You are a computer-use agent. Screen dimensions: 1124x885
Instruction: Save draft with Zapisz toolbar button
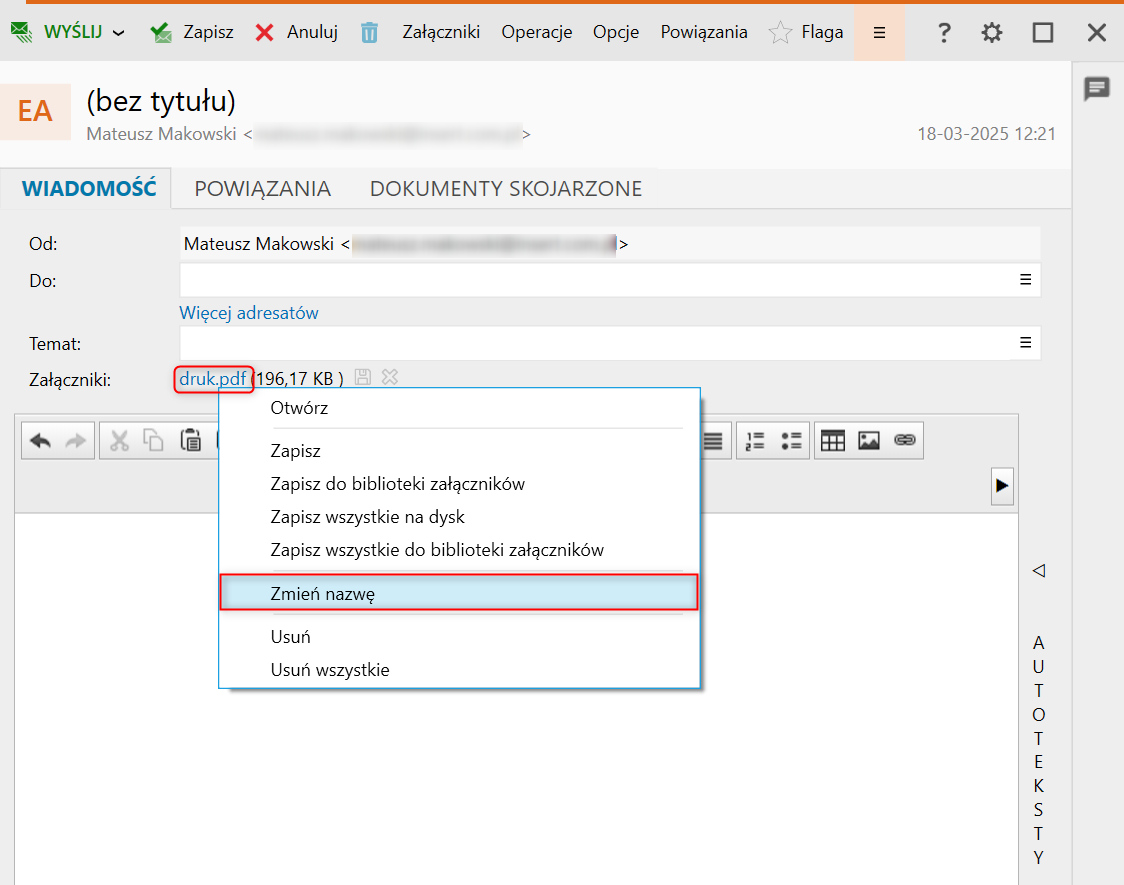pos(192,32)
